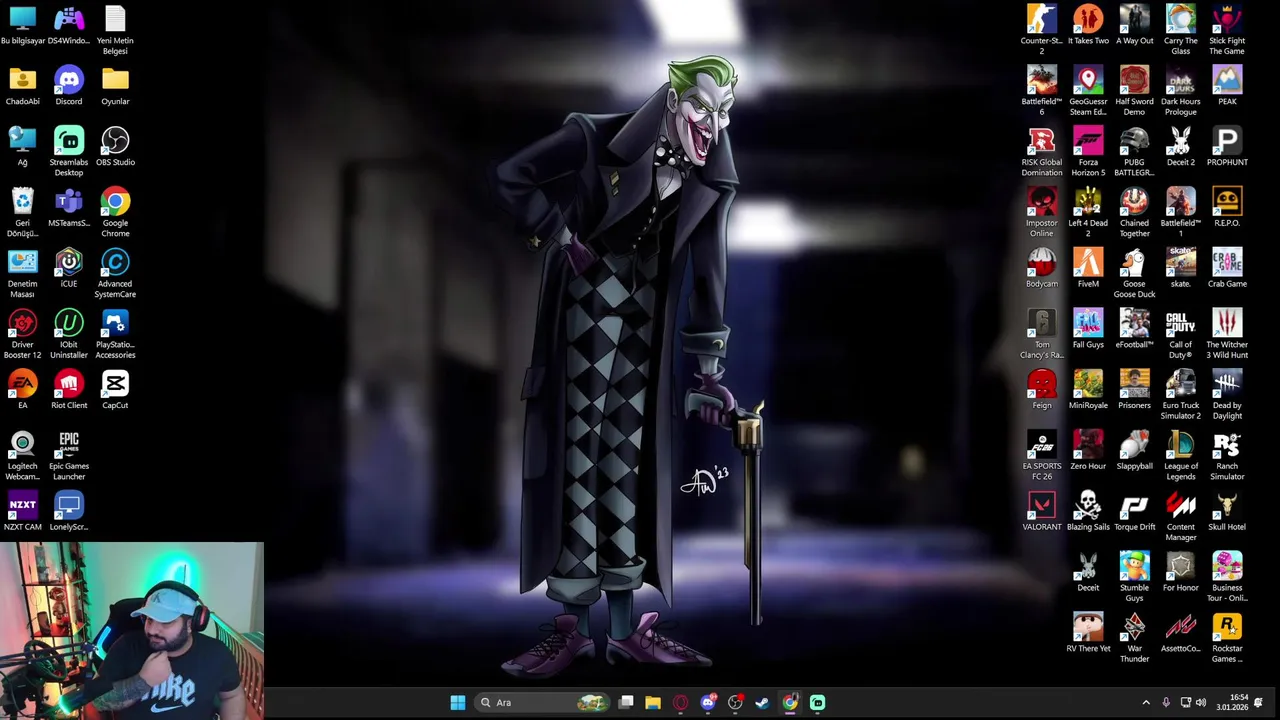The height and width of the screenshot is (720, 1280).
Task: Open the RV There Yet icon
Action: [x=1088, y=634]
